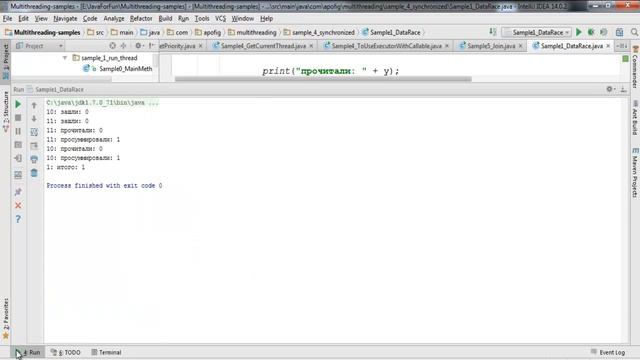Close the Run tab with red X
Screen dimensions: 640x360
coord(18,205)
